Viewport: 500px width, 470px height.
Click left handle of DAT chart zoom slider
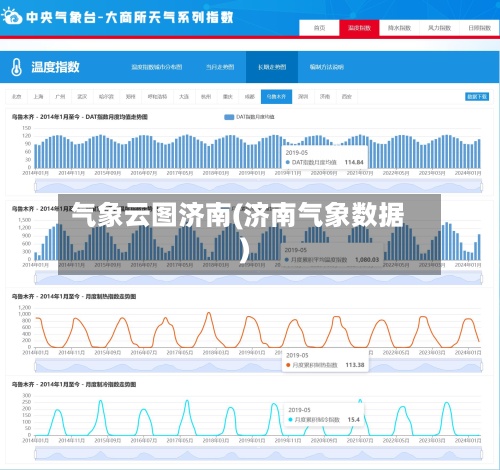click(x=35, y=187)
